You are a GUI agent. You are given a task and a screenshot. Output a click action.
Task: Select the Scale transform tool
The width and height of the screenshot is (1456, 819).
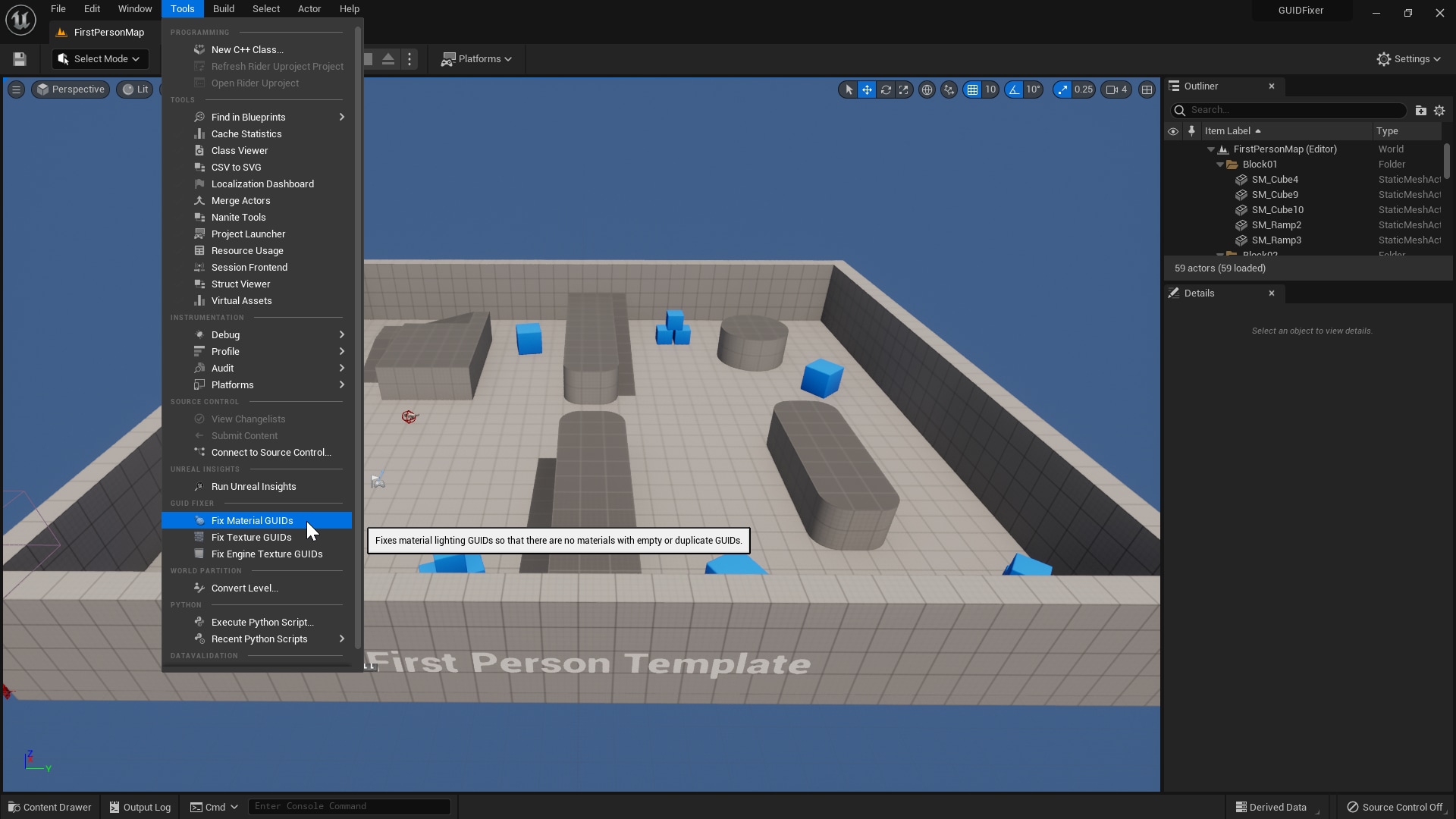[904, 89]
